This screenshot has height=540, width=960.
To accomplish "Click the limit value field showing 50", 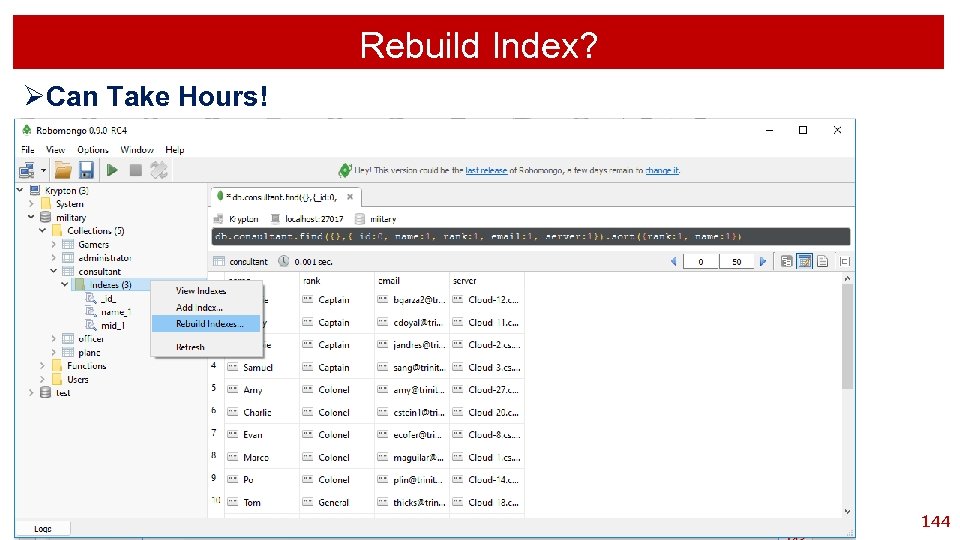I will (x=737, y=261).
